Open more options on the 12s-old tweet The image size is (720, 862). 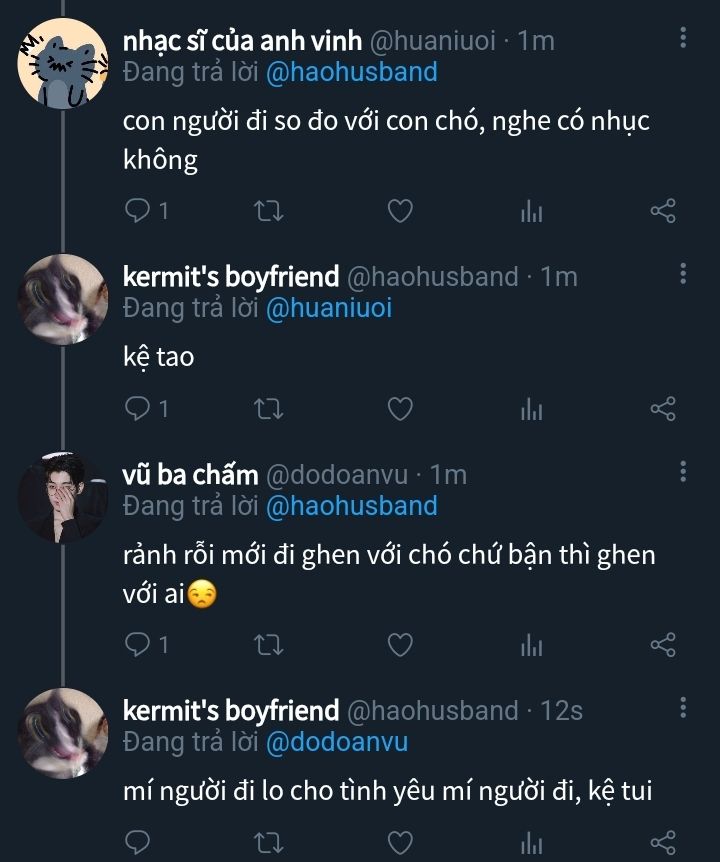pyautogui.click(x=683, y=709)
